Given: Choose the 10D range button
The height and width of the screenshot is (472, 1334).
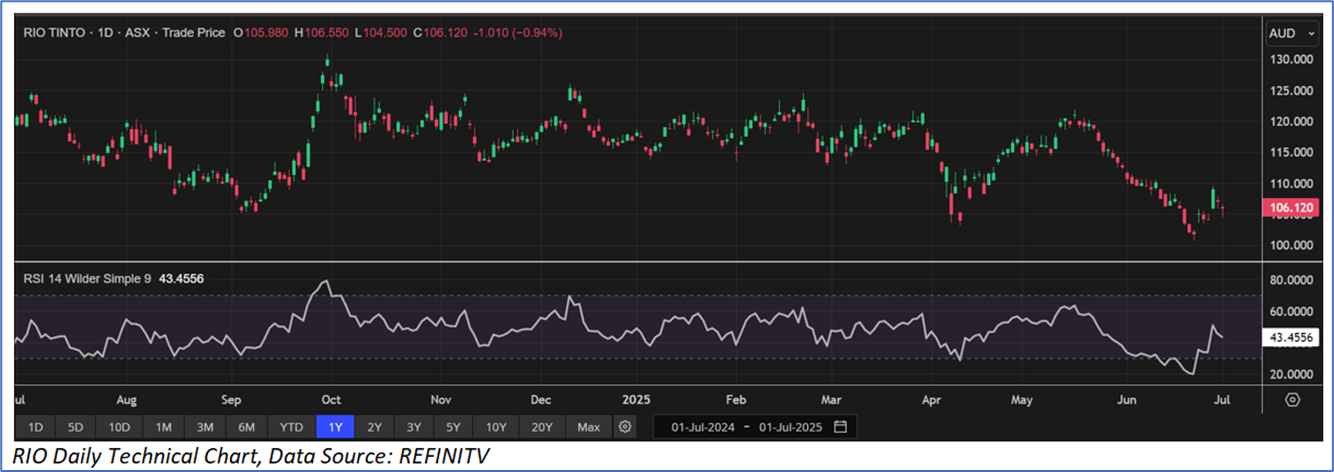Looking at the screenshot, I should tap(119, 427).
